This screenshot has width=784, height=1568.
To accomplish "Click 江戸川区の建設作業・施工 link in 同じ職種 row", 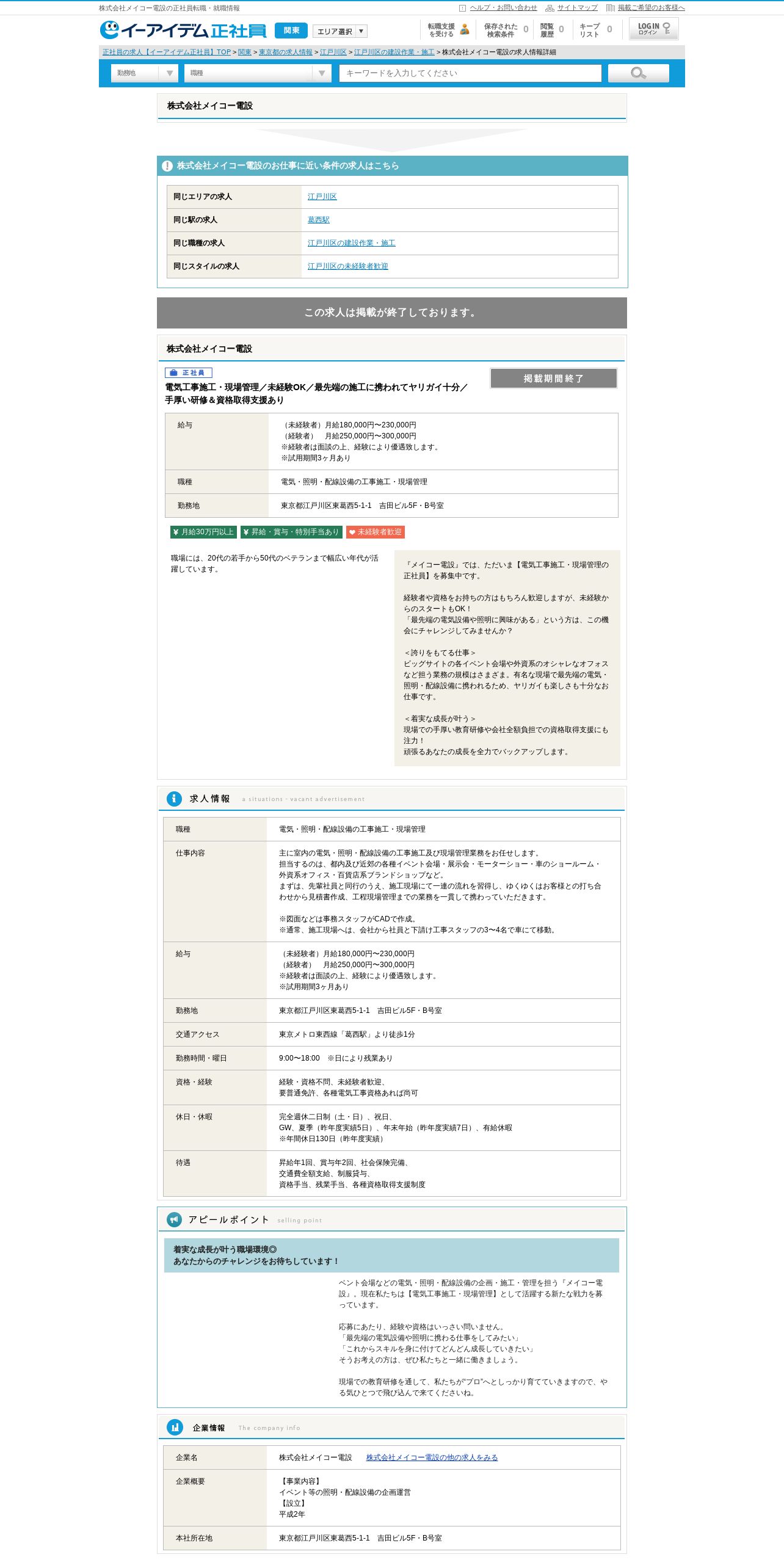I will (x=351, y=243).
